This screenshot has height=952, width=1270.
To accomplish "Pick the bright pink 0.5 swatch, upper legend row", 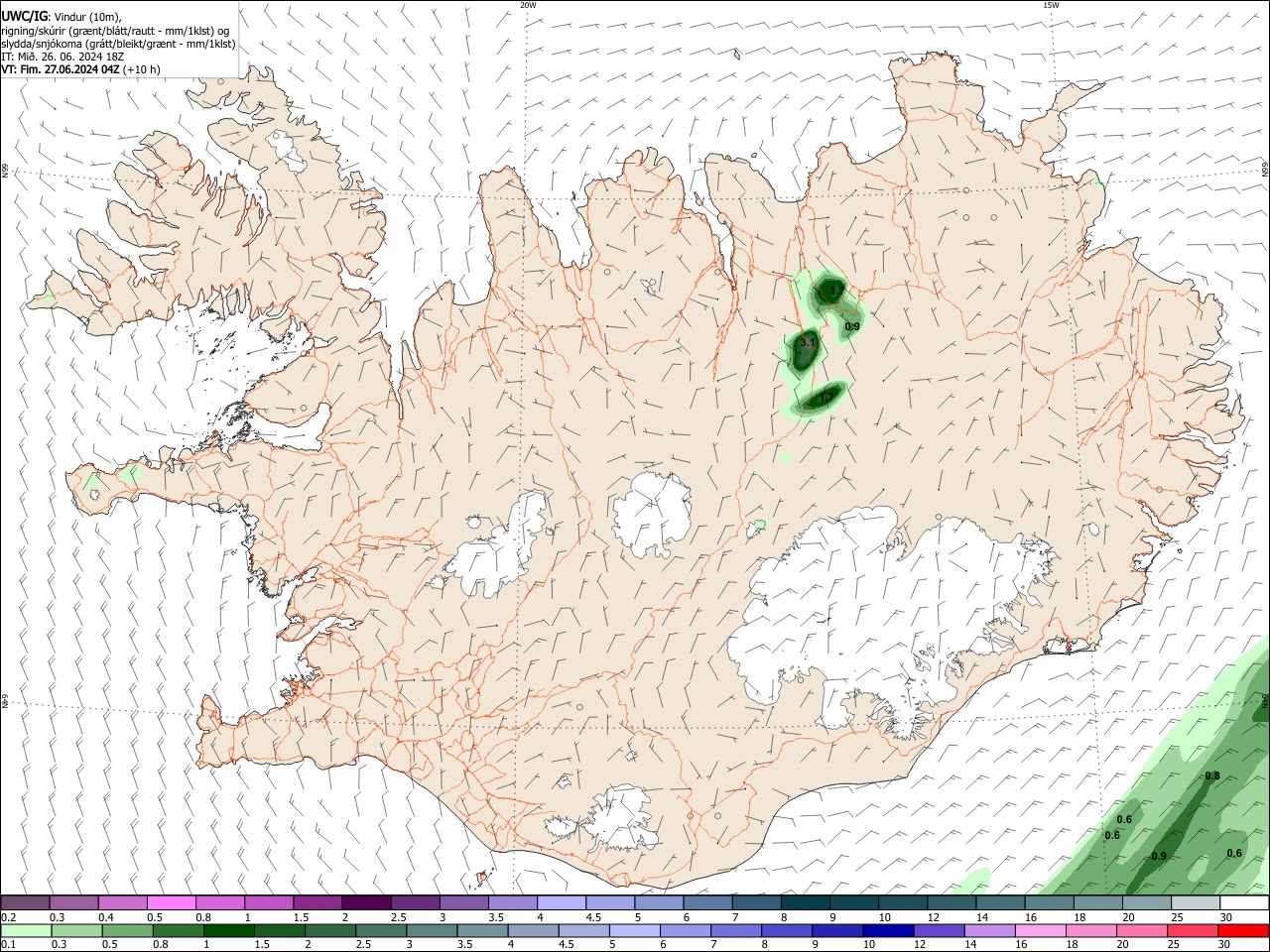I will 172,902.
